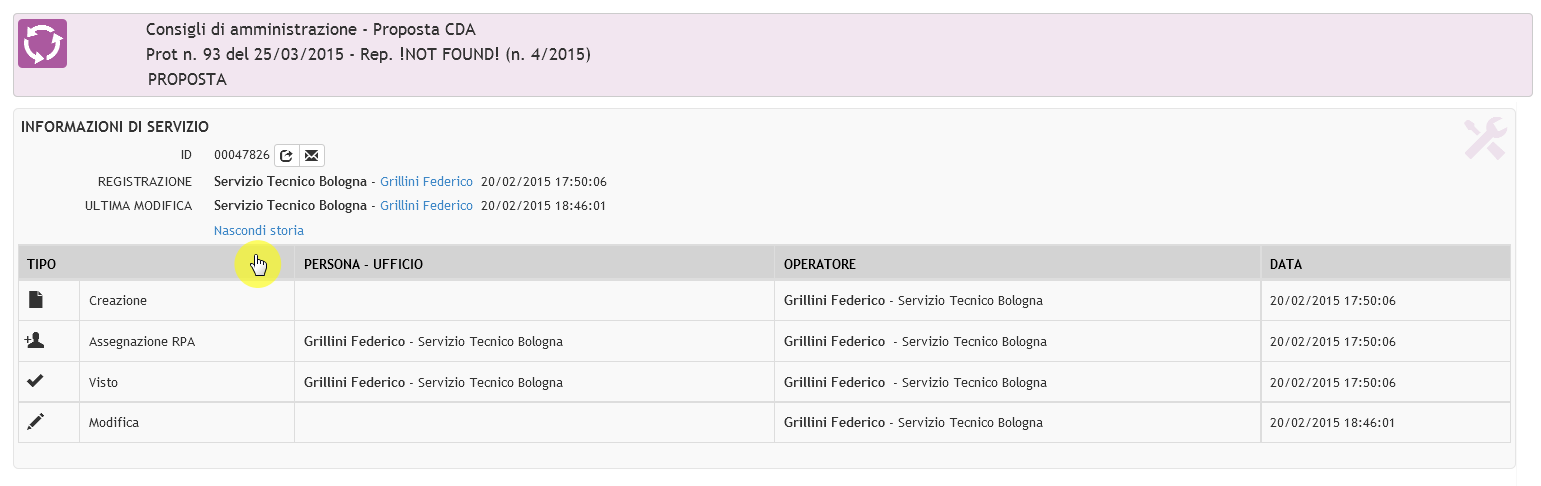This screenshot has height=486, width=1541.
Task: Click the share icon next to ID 00047826
Action: (286, 155)
